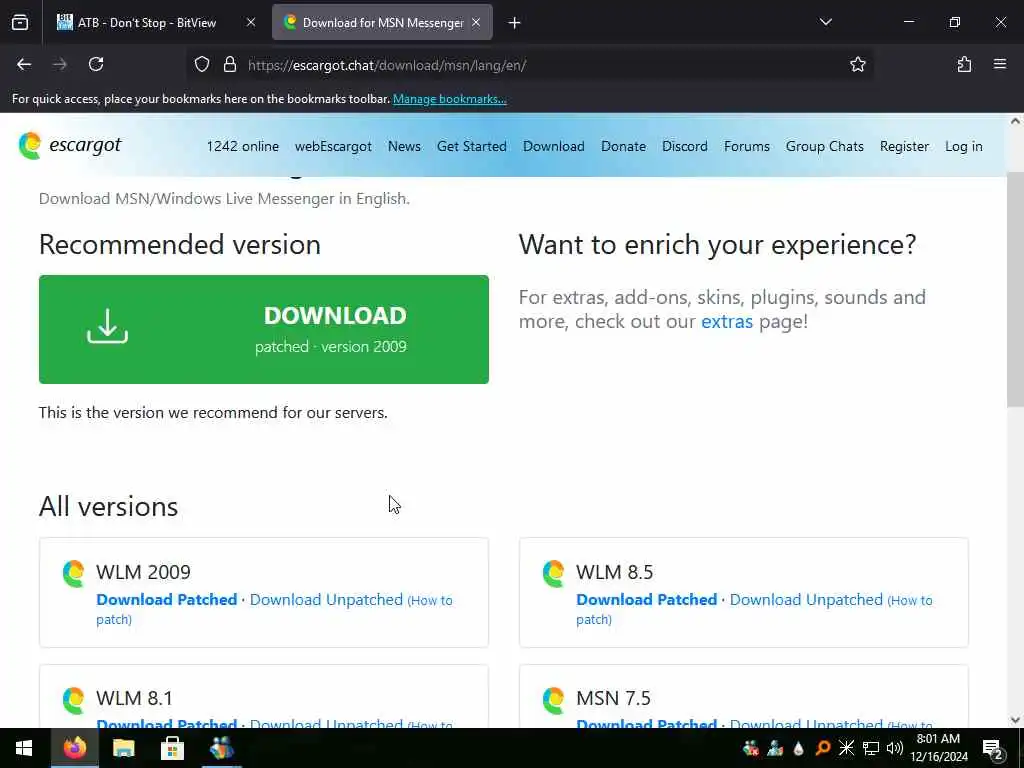Click WLM 8.5 Download Unpatched link

point(806,600)
